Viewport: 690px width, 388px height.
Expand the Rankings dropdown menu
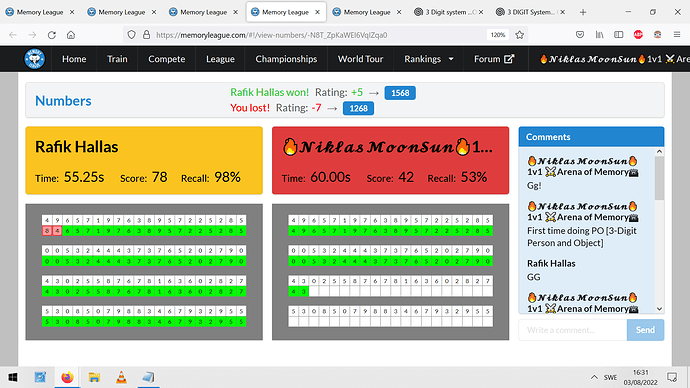(429, 59)
